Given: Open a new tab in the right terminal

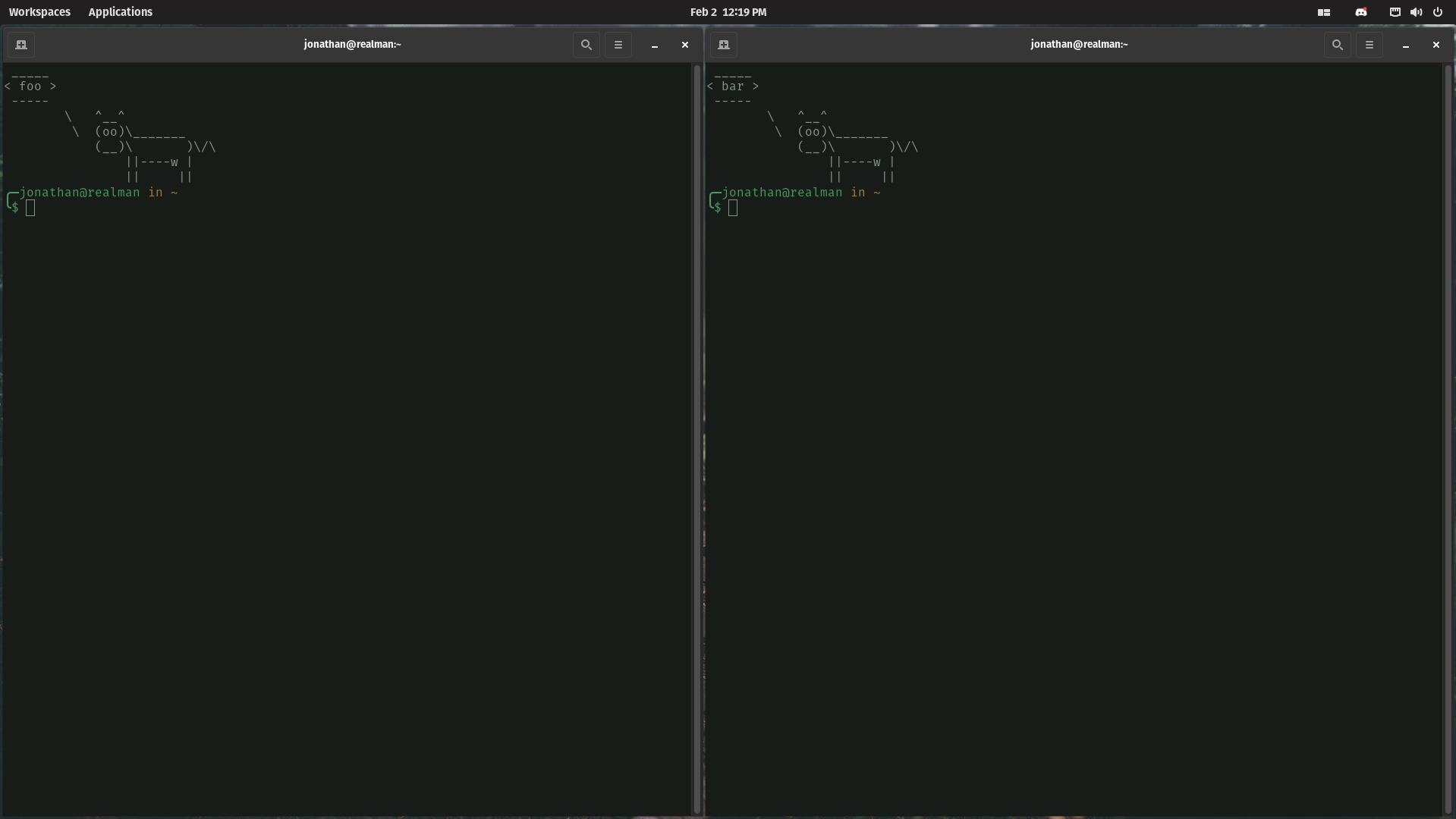Looking at the screenshot, I should pyautogui.click(x=725, y=45).
